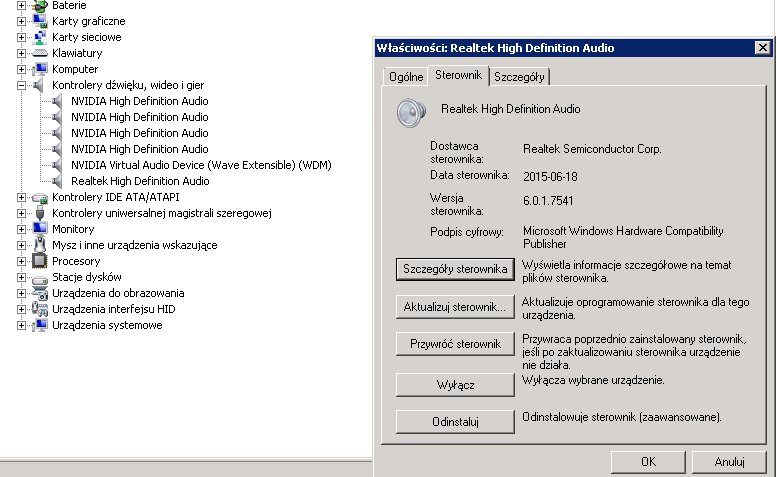Expand the Procesory node
This screenshot has height=477, width=776.
pyautogui.click(x=21, y=261)
